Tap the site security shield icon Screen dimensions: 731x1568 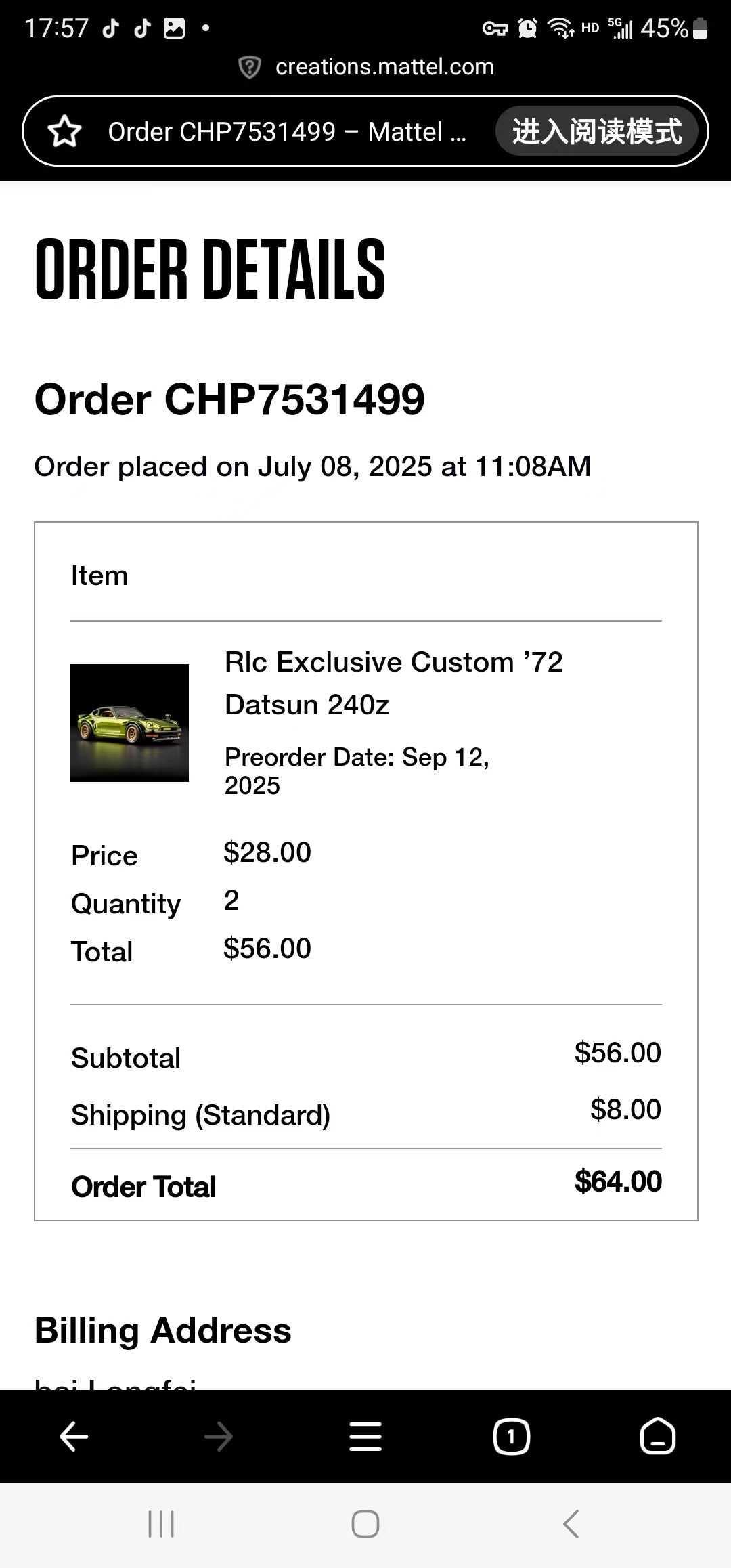pyautogui.click(x=250, y=67)
